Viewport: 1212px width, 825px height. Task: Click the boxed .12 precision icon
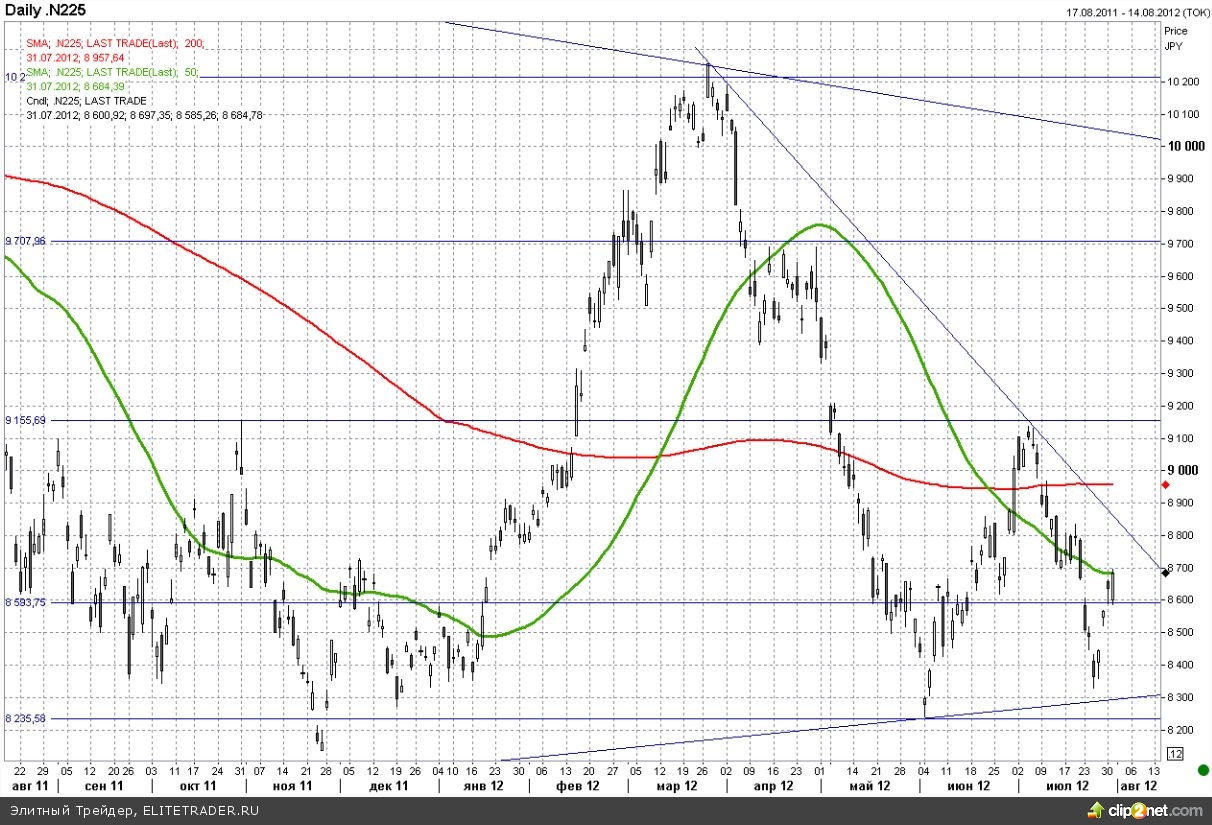pos(1175,753)
